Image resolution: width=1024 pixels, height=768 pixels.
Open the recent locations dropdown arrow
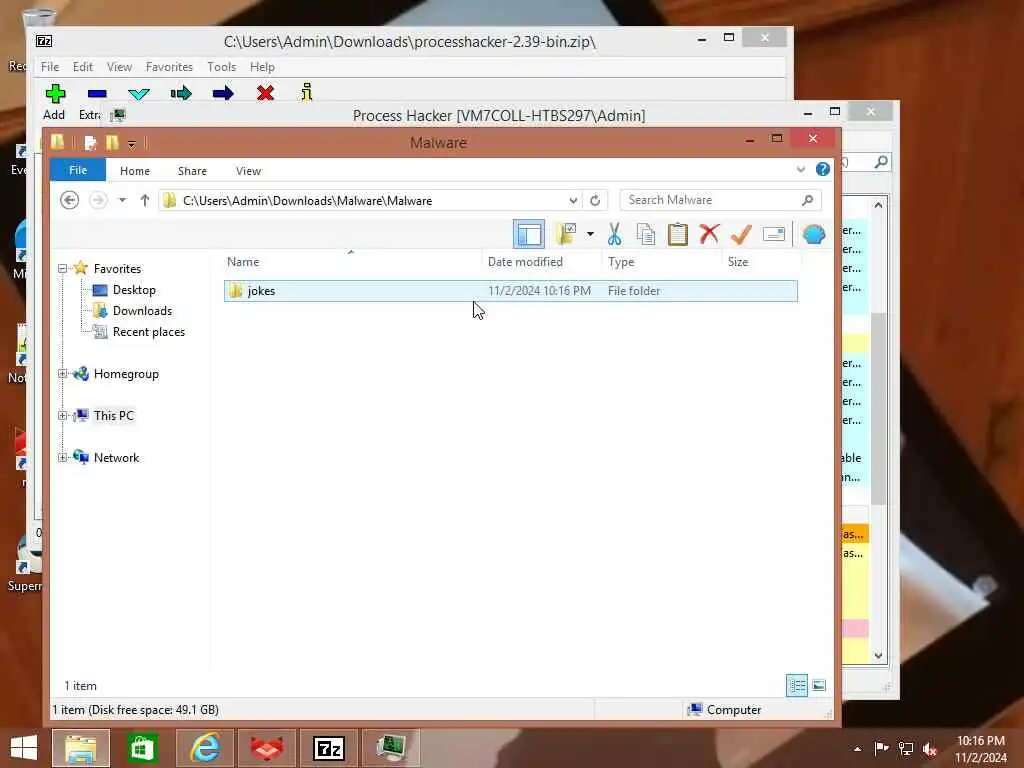pyautogui.click(x=122, y=200)
